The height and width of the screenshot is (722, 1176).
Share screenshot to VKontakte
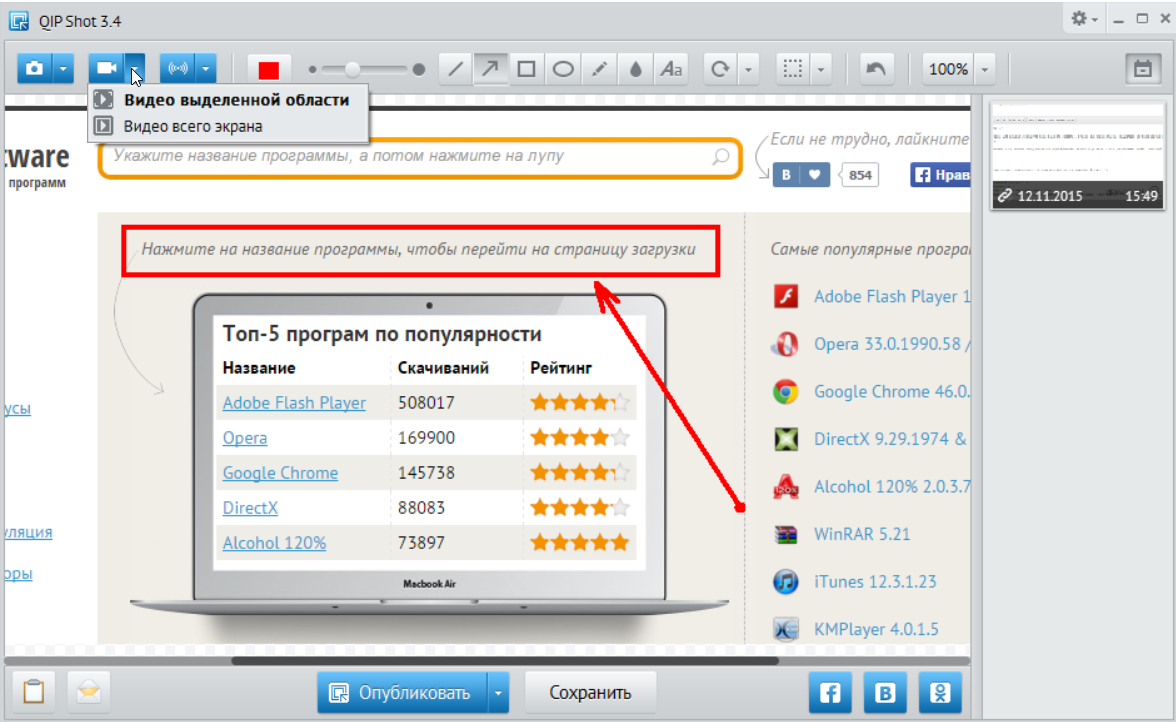point(885,692)
